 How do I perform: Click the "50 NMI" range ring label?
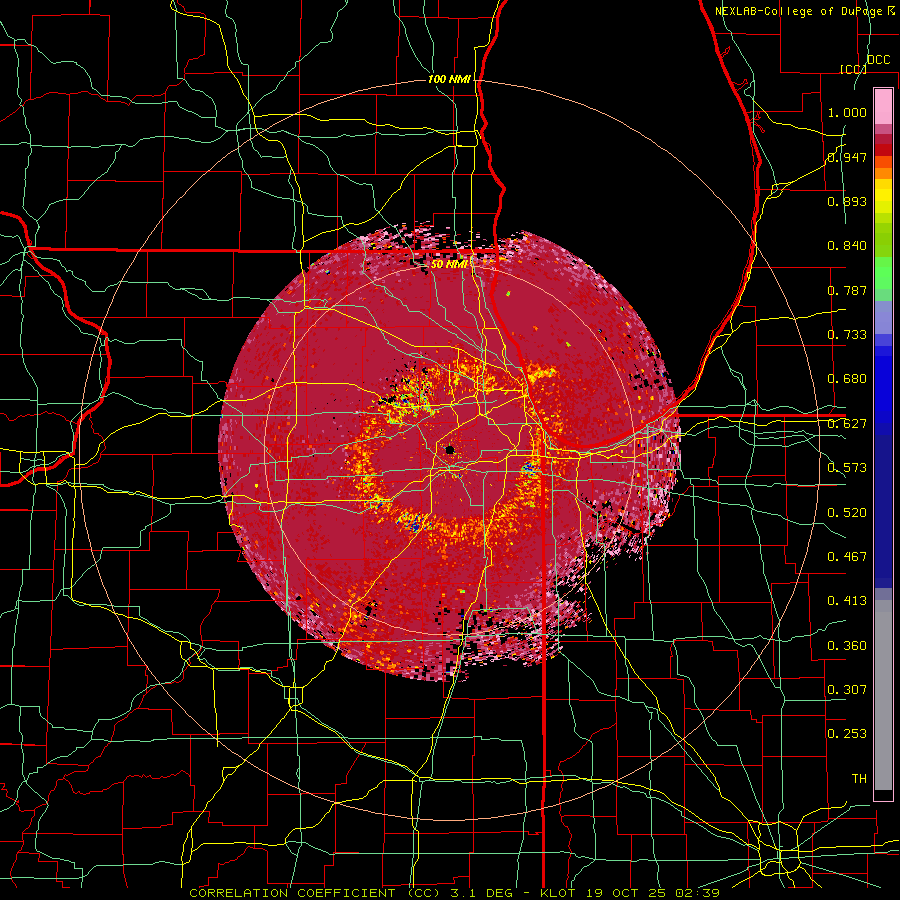pyautogui.click(x=449, y=264)
